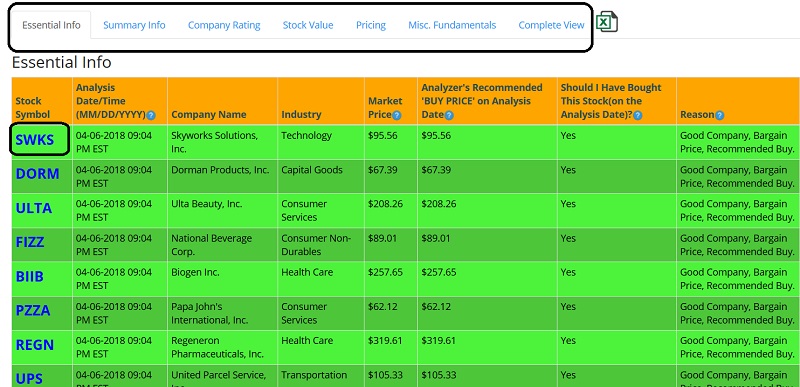Open the SWKS stock symbol link
800x387 pixels.
pos(35,139)
